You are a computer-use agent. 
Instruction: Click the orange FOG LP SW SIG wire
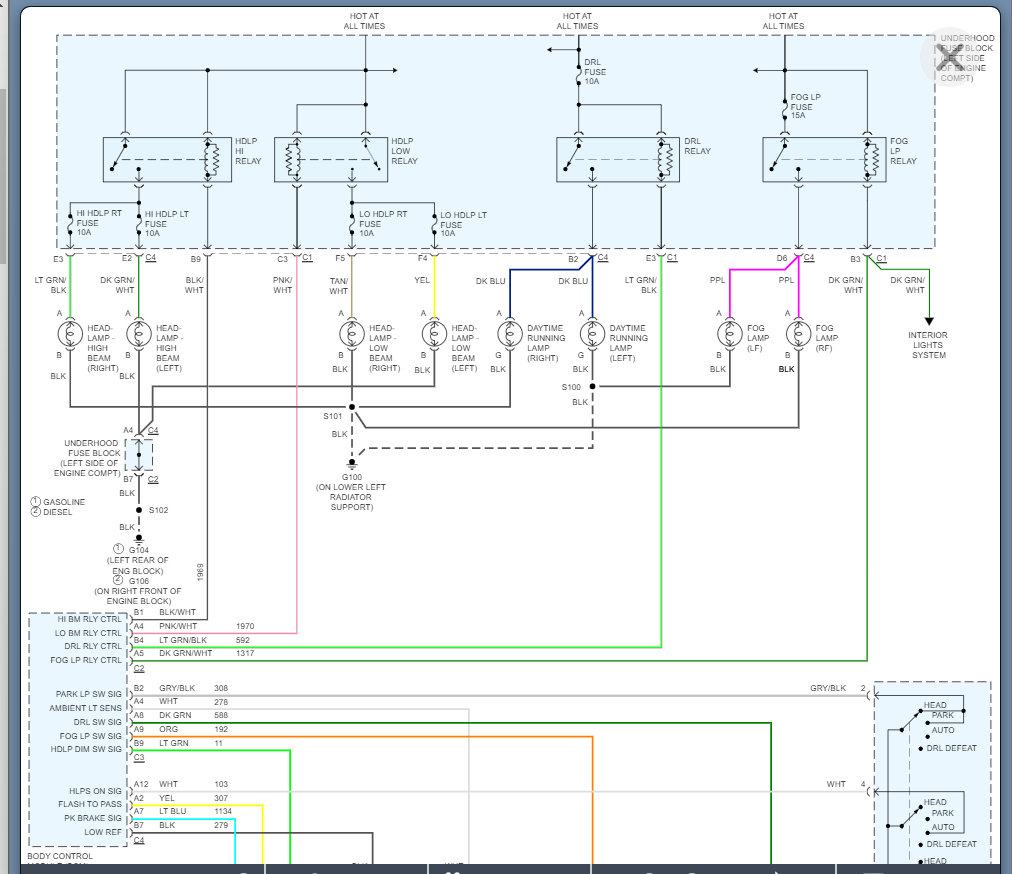[x=400, y=738]
